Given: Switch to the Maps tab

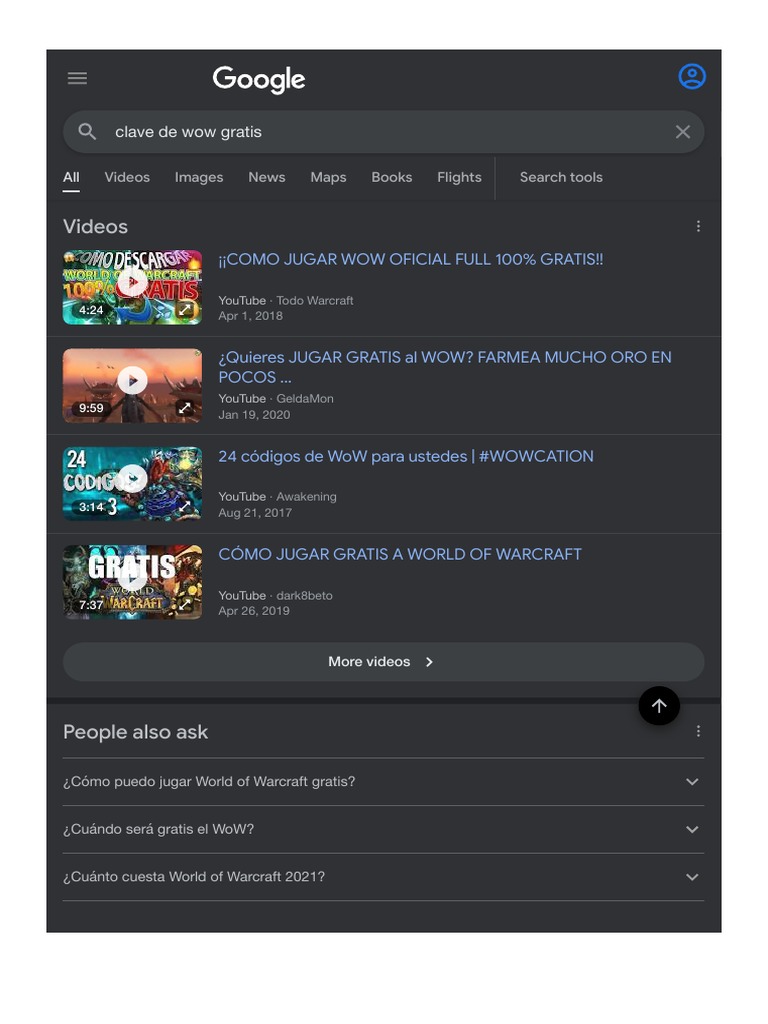Looking at the screenshot, I should [x=328, y=177].
